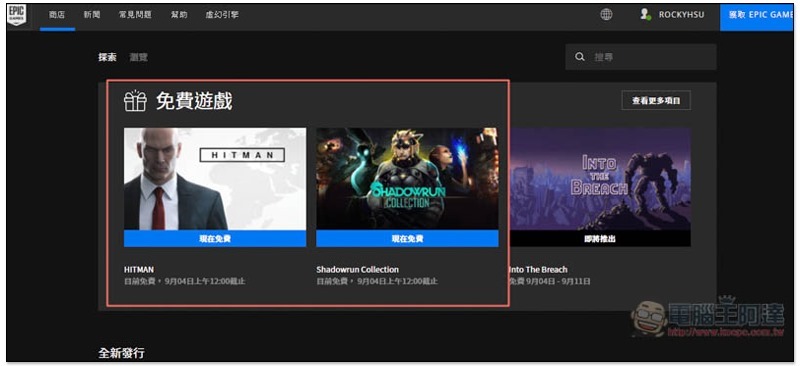The height and width of the screenshot is (366, 800).
Task: Click 現在免費 banner under HITMAN
Action: click(x=215, y=238)
